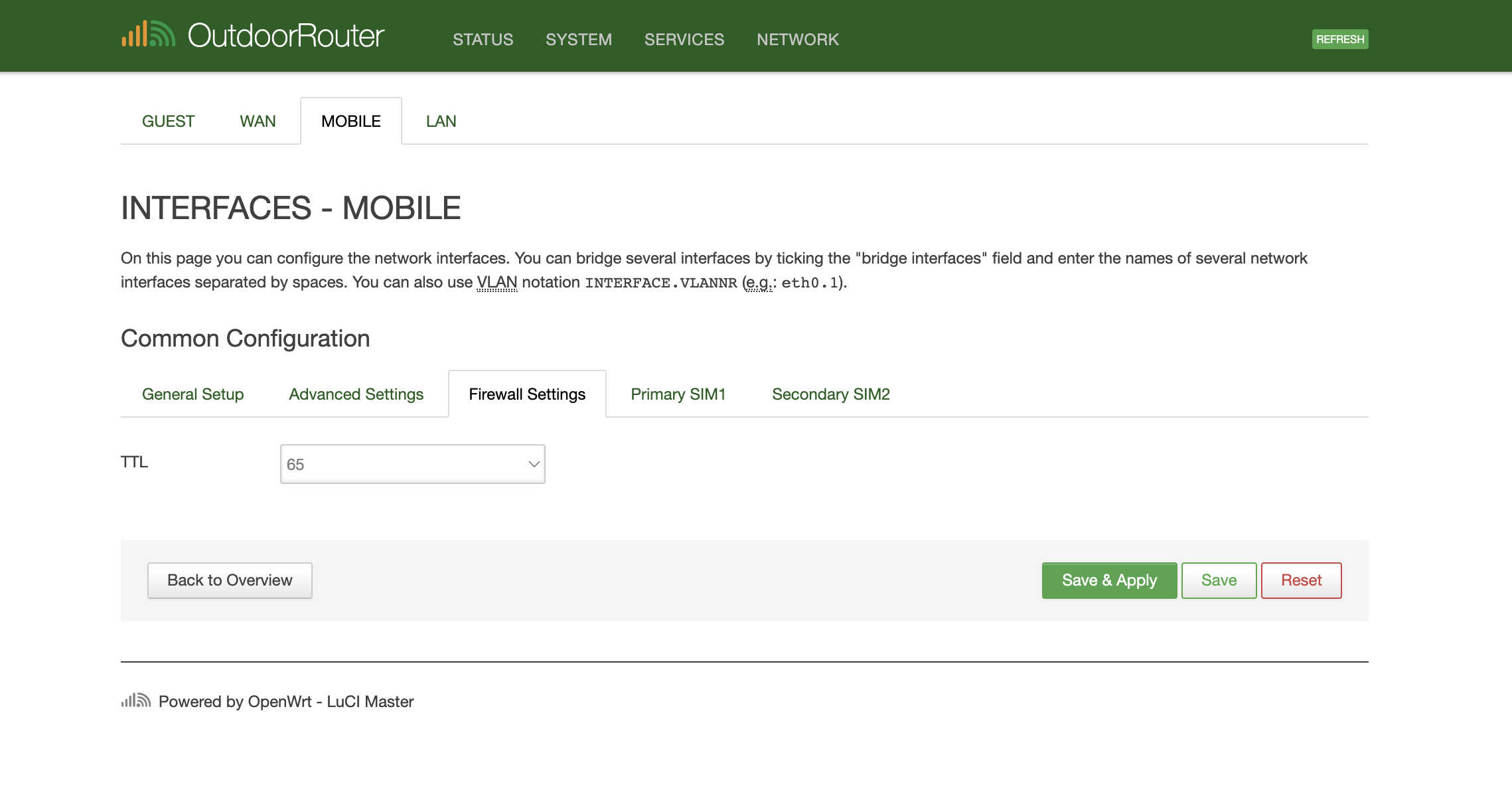Click the TTL field label
Viewport: 1512px width, 806px height.
[135, 462]
